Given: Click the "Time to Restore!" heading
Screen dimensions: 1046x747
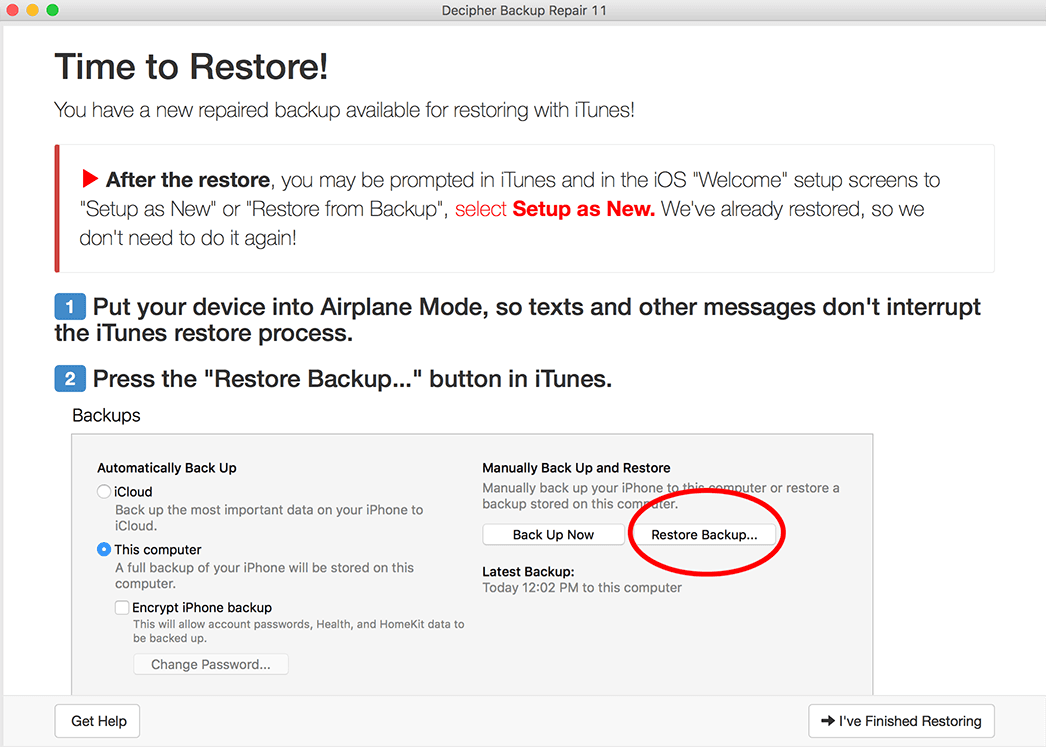Looking at the screenshot, I should click(x=190, y=66).
